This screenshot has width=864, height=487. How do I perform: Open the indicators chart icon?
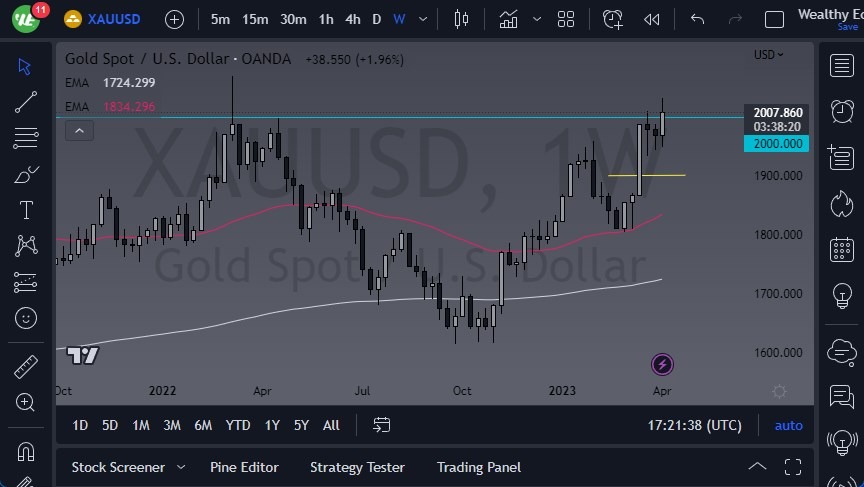click(x=508, y=19)
